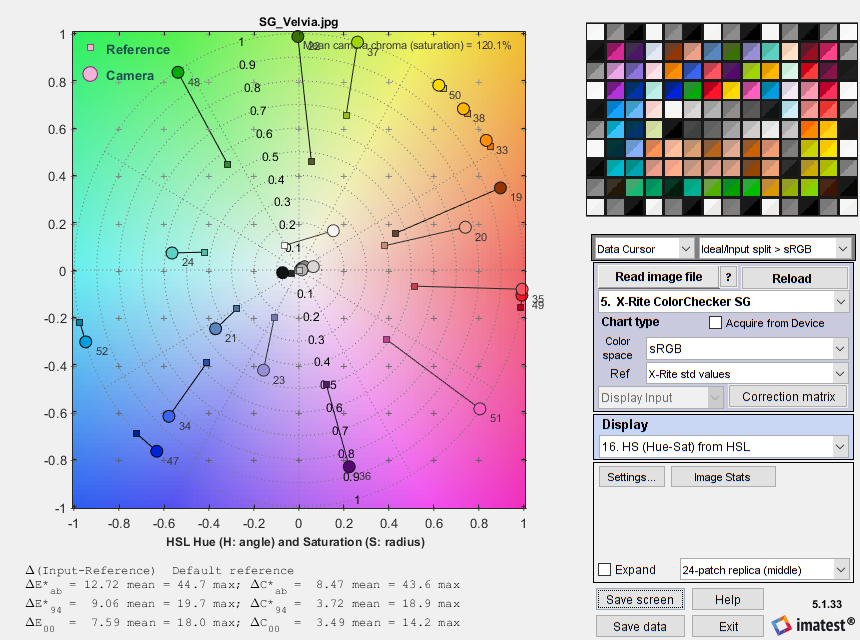Click camera data point labeled 48
Image resolution: width=860 pixels, height=640 pixels.
coord(178,72)
